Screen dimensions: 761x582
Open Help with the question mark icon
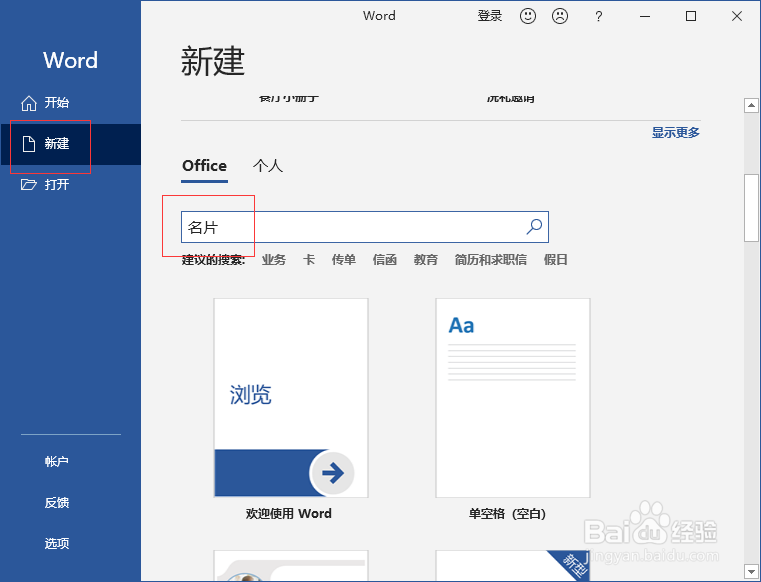point(598,17)
